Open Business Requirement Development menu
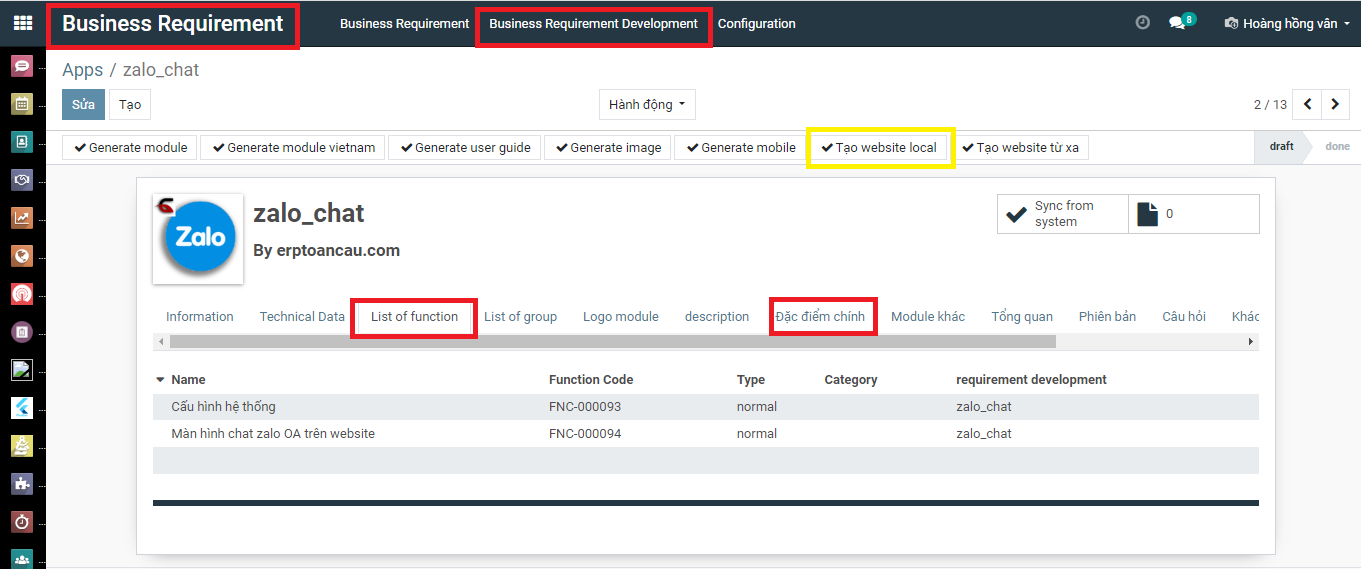Image resolution: width=1361 pixels, height=569 pixels. click(x=593, y=23)
